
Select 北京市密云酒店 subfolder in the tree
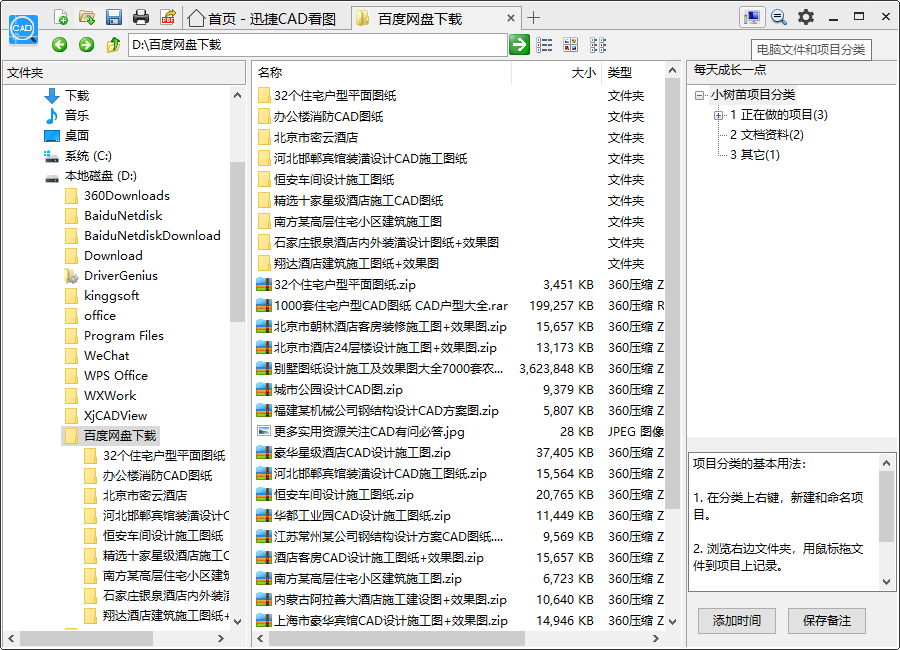145,496
